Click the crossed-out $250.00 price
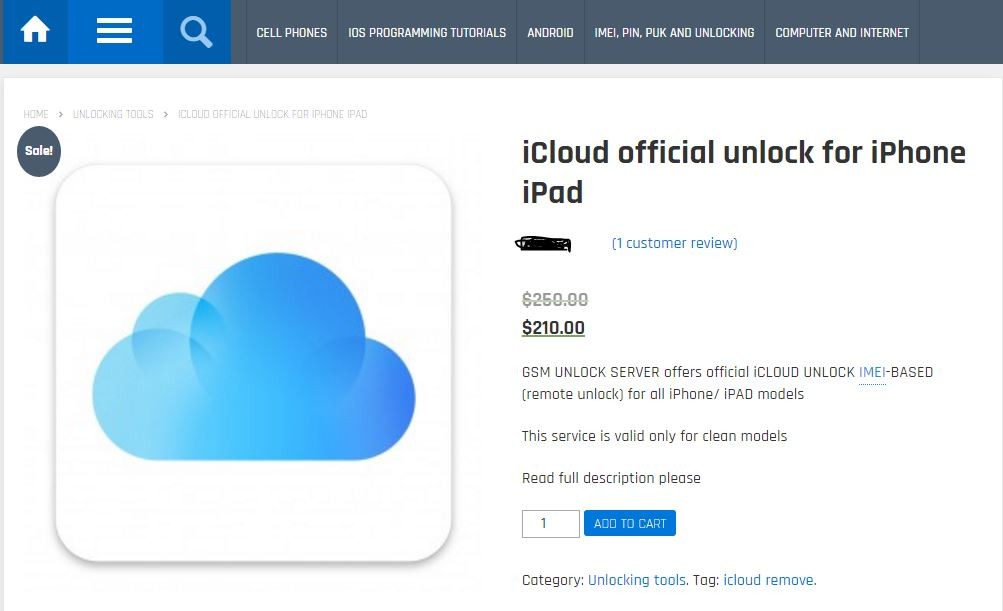Screen dimensions: 1003x611 tap(555, 299)
